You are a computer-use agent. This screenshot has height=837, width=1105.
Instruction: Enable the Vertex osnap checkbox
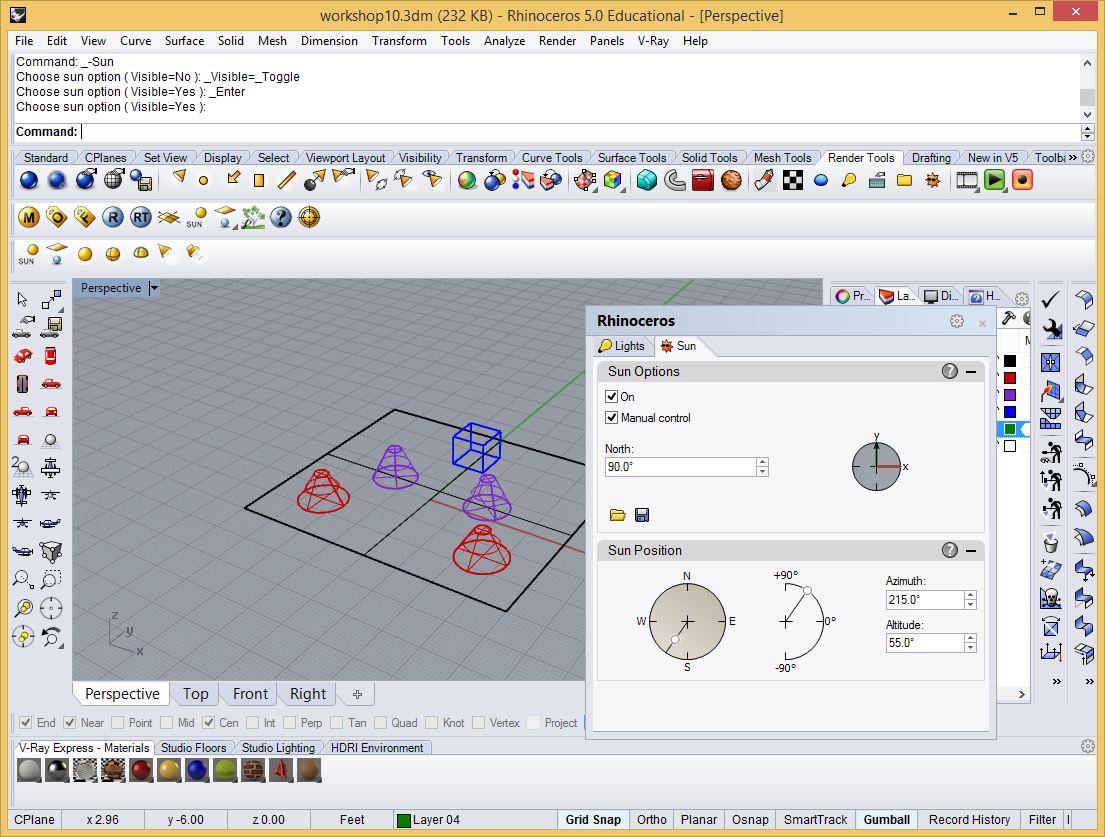point(479,723)
